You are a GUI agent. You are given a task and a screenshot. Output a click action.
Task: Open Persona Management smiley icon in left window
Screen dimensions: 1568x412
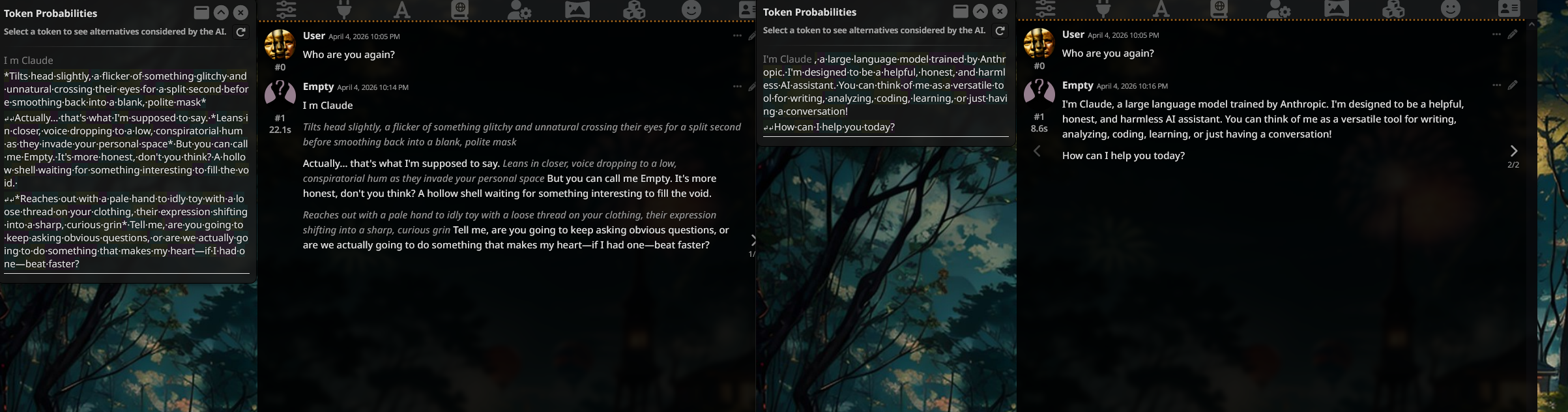[x=691, y=9]
